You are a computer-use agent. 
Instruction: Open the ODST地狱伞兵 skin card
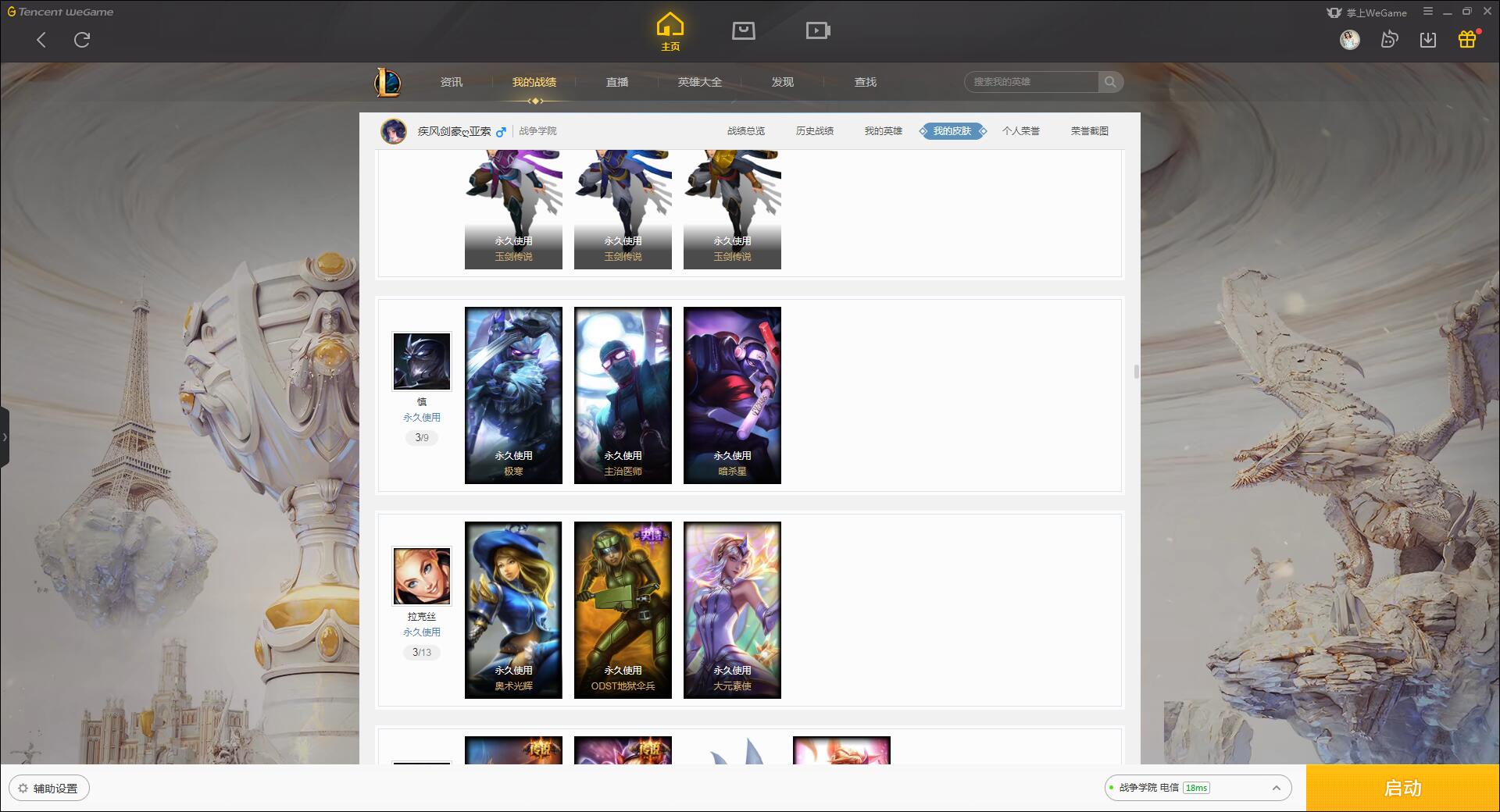(623, 610)
